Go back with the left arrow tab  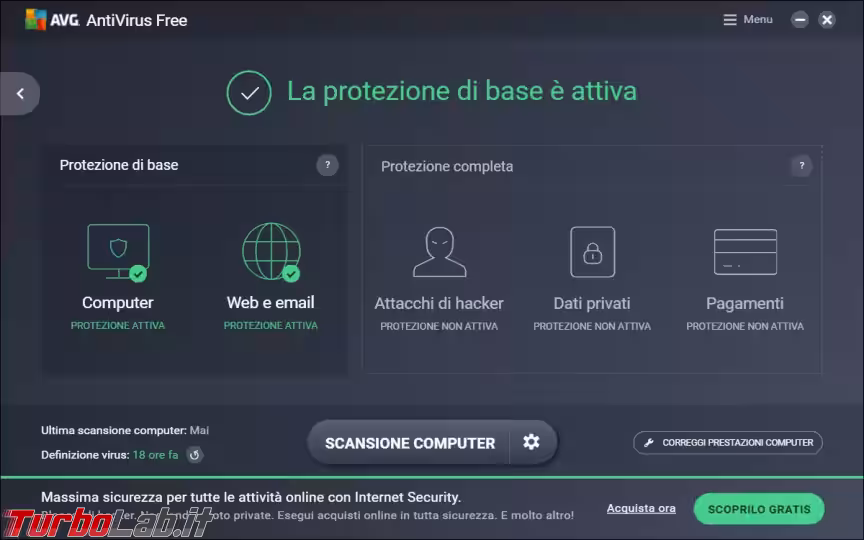(x=20, y=94)
